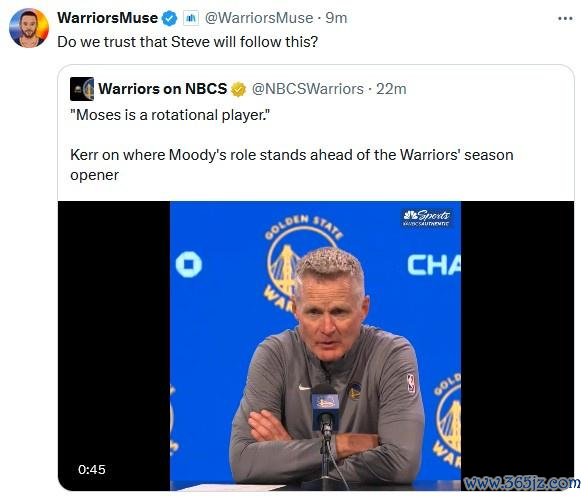Click the "Do we trust that Steve" post text
Image resolution: width=588 pixels, height=498 pixels.
188,42
